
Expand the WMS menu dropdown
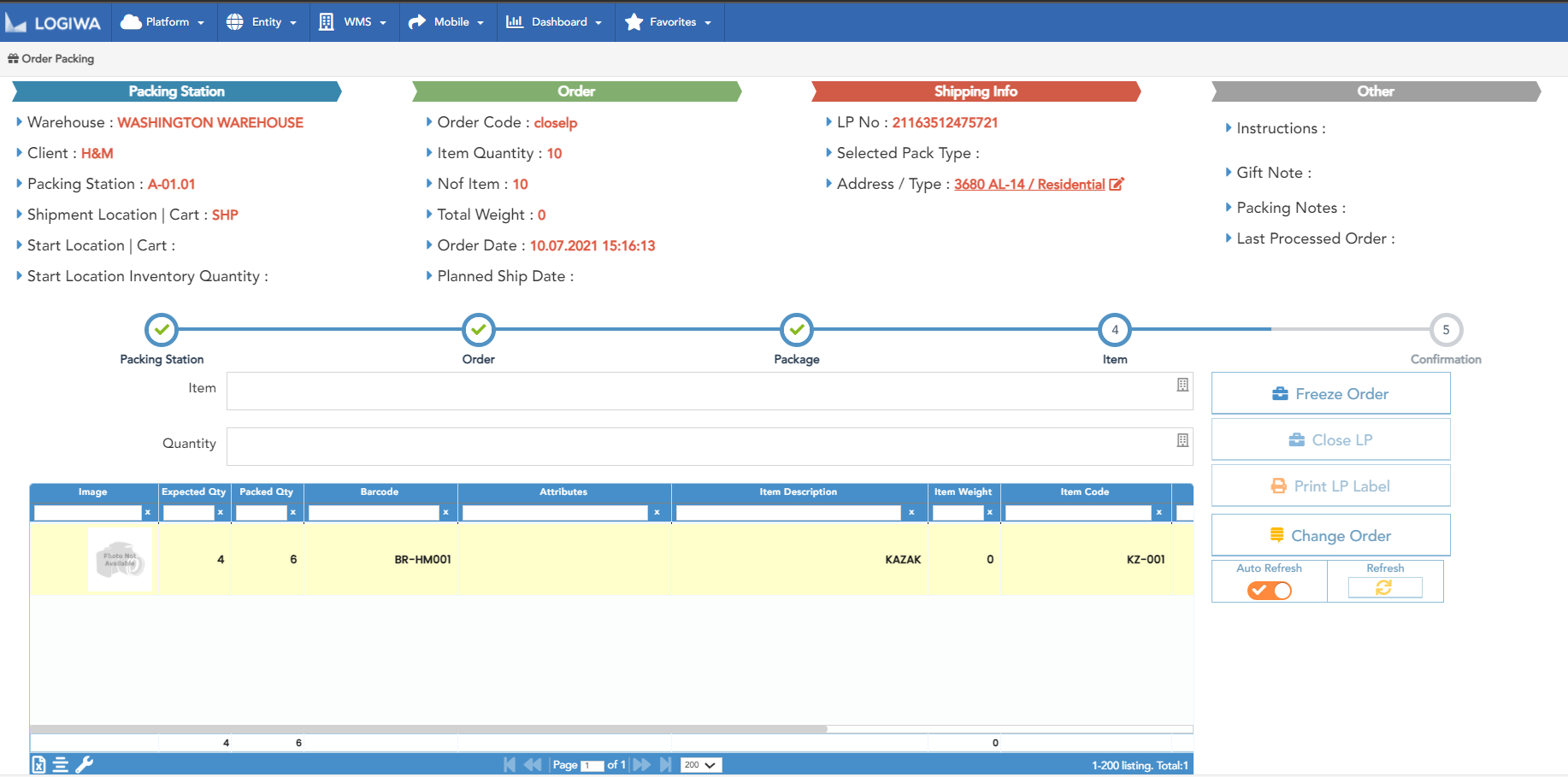353,22
